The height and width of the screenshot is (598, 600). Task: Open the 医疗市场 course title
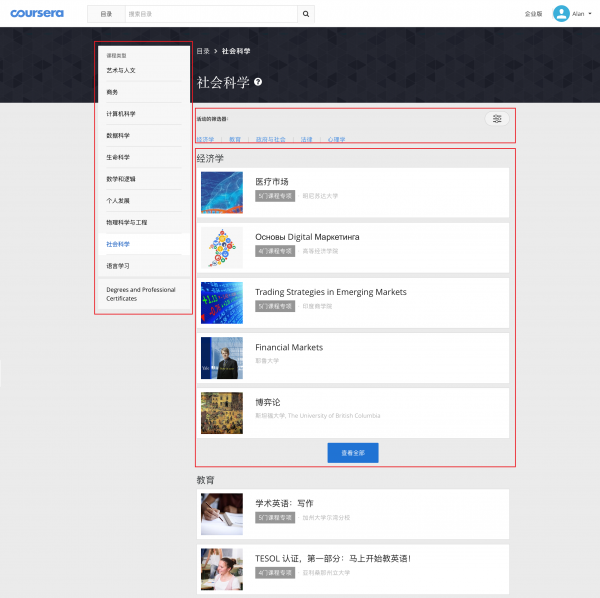tap(272, 182)
